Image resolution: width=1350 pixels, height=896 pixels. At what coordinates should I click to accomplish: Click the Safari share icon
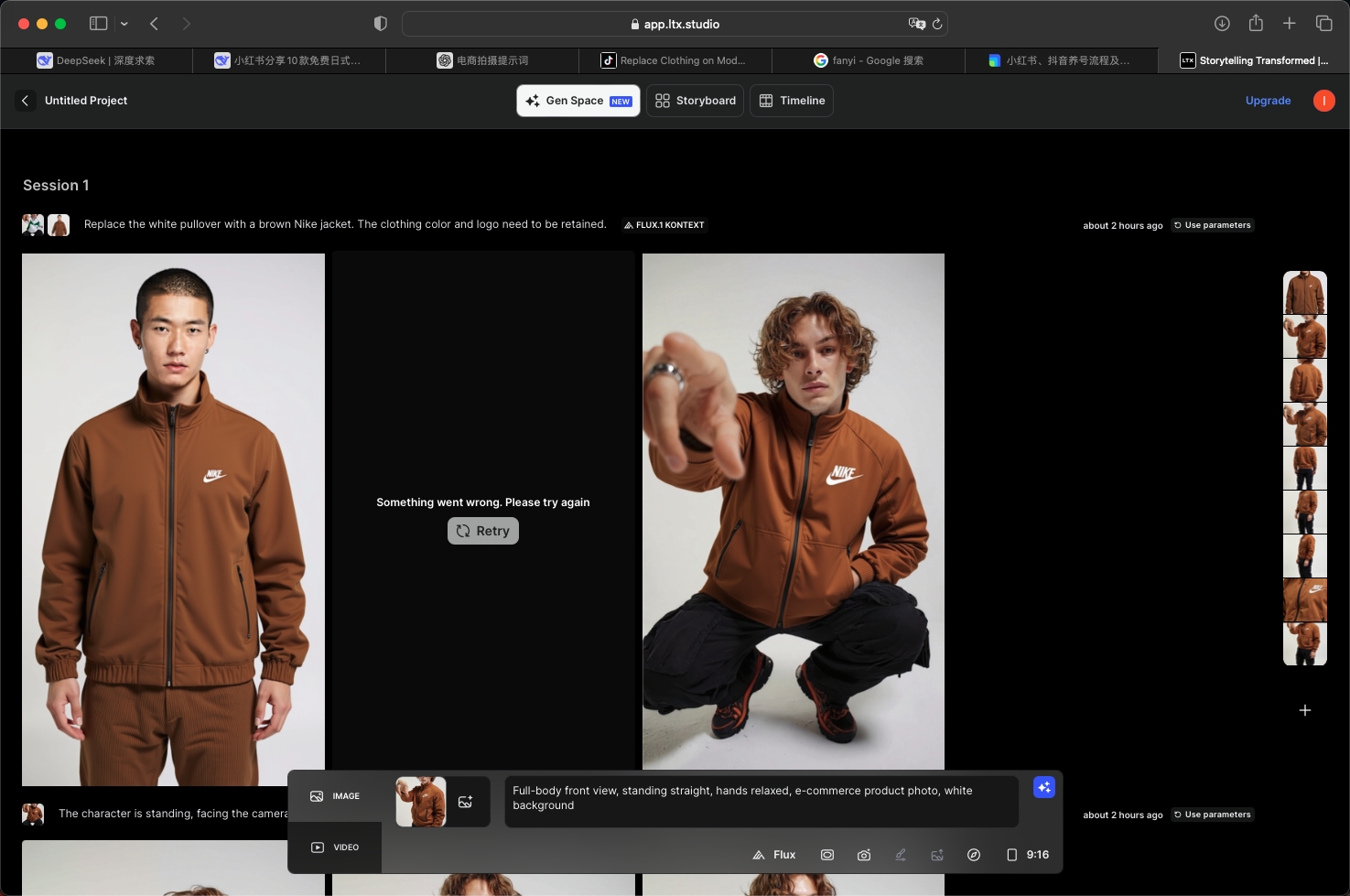(x=1256, y=24)
